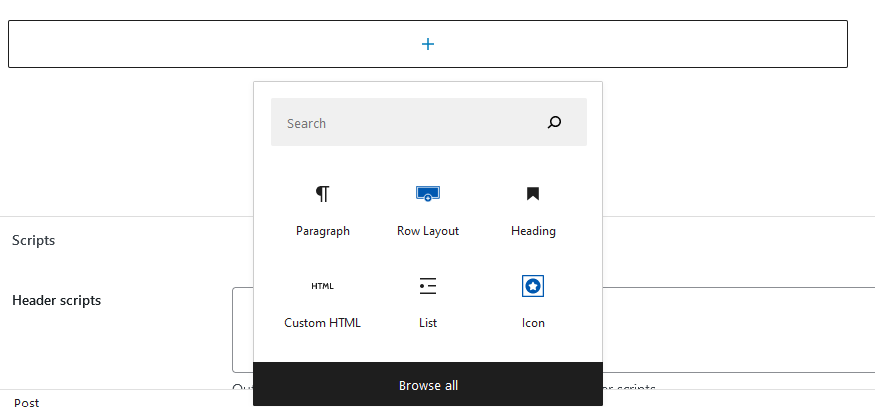Click the blue plus add-block icon
This screenshot has height=407, width=875.
[428, 44]
